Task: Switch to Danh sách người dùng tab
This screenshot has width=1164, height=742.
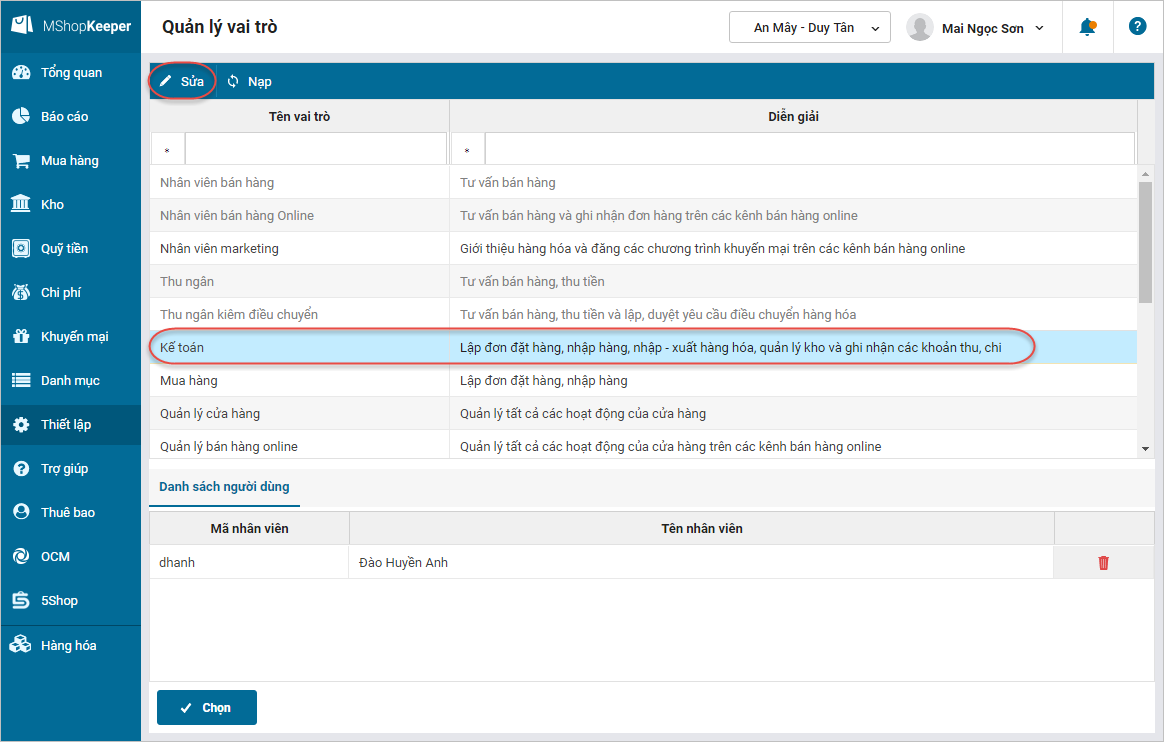Action: (224, 487)
